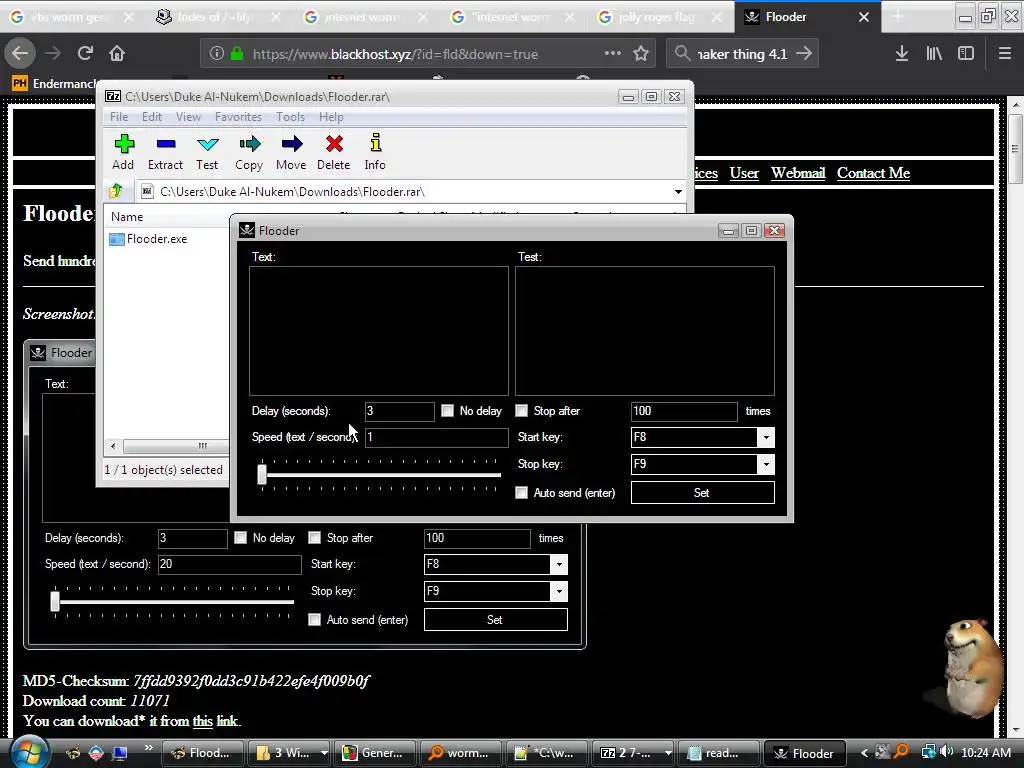Bookmark this page with the star
This screenshot has height=768, width=1024.
[x=641, y=54]
